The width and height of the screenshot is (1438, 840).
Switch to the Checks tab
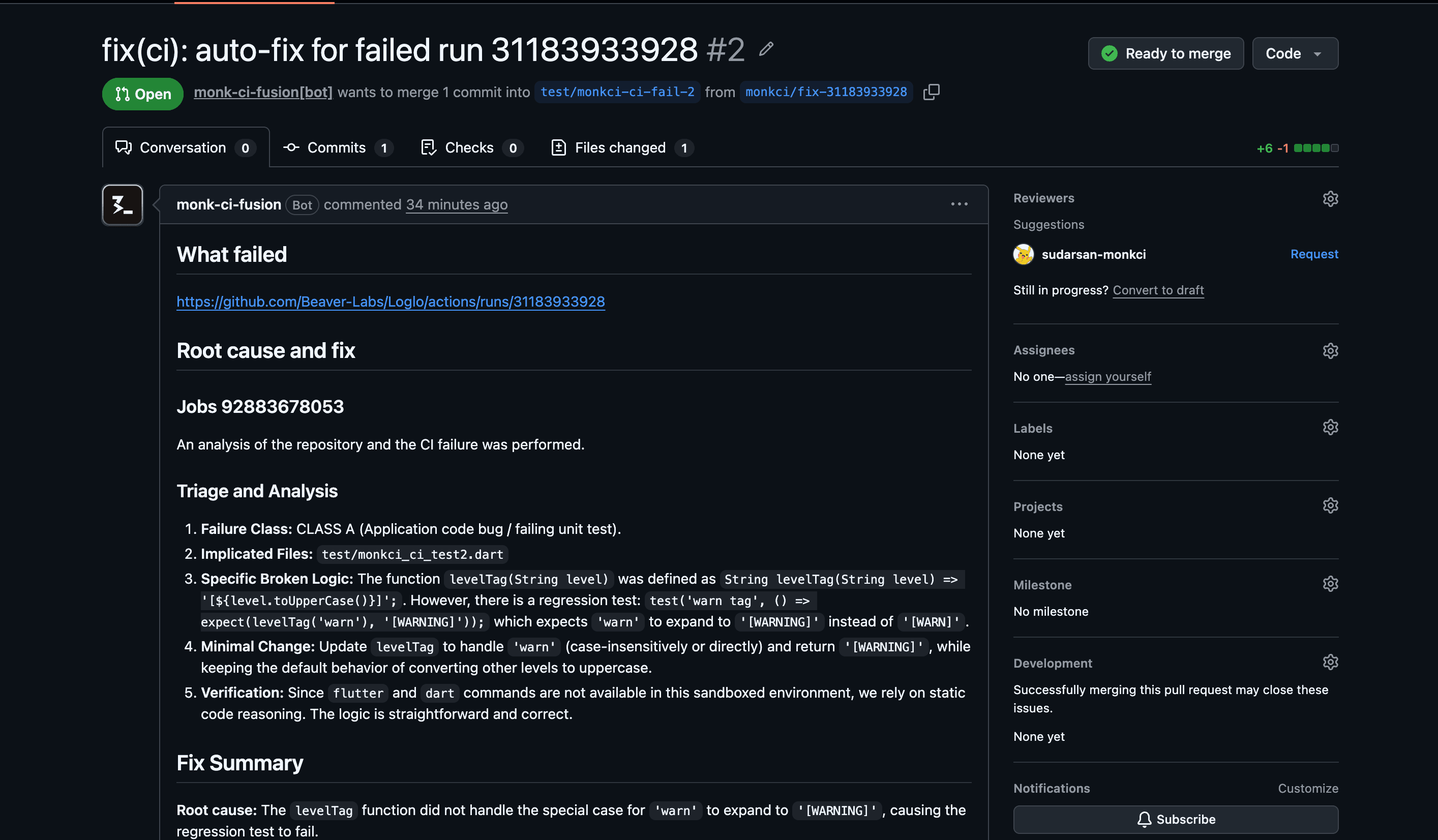471,148
